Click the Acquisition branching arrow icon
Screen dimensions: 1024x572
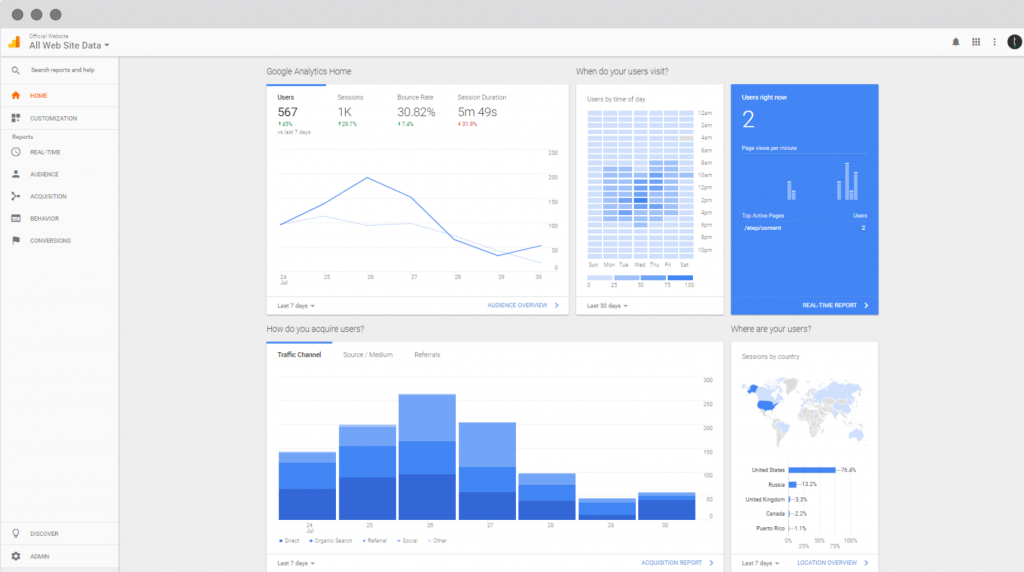point(16,196)
